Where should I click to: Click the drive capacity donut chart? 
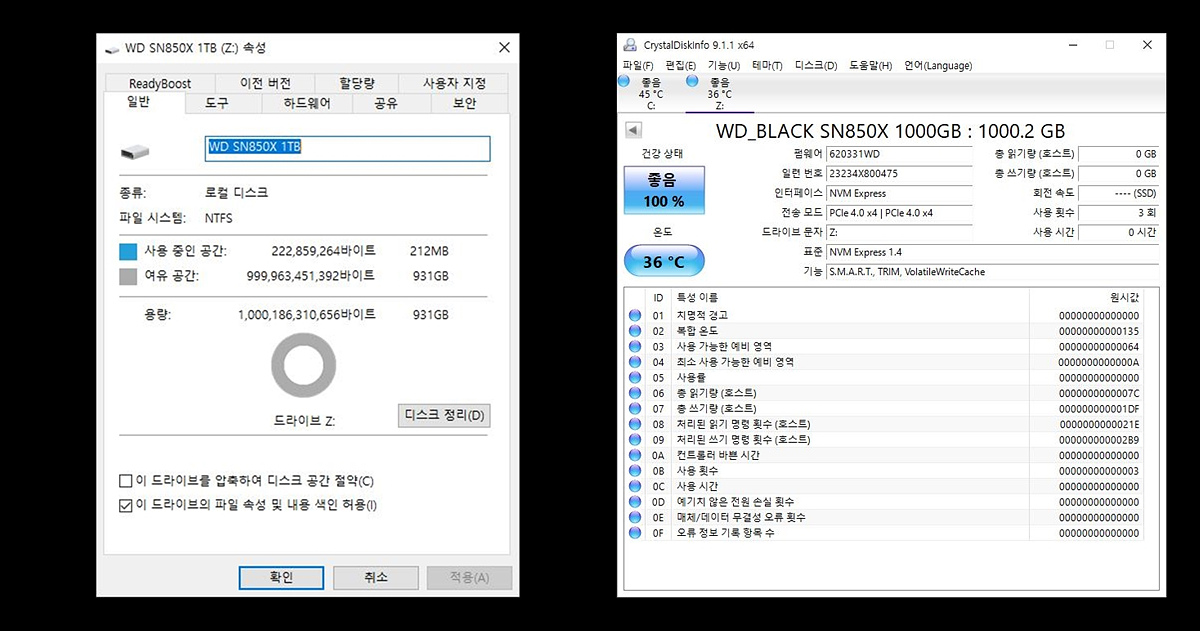[x=304, y=366]
